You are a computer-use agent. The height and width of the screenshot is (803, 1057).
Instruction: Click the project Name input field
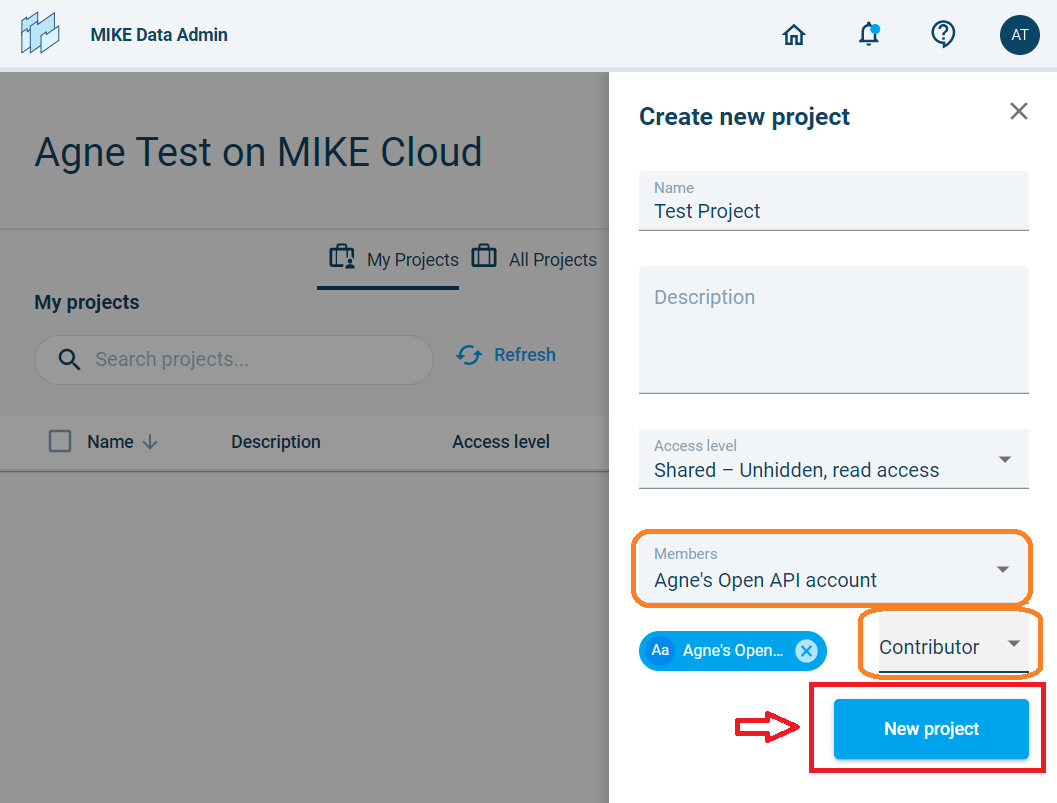[833, 211]
